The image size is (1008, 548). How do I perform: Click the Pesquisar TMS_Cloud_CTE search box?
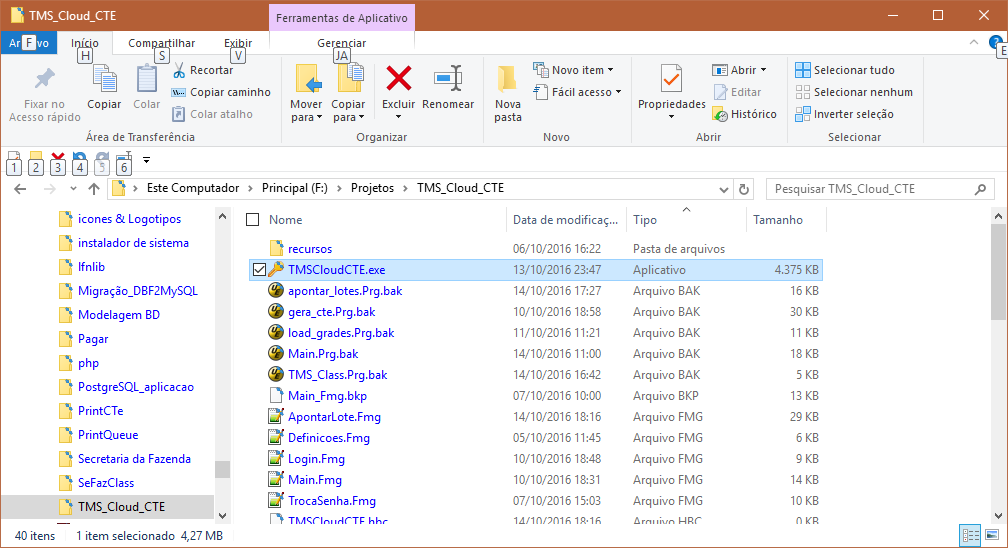click(x=868, y=188)
